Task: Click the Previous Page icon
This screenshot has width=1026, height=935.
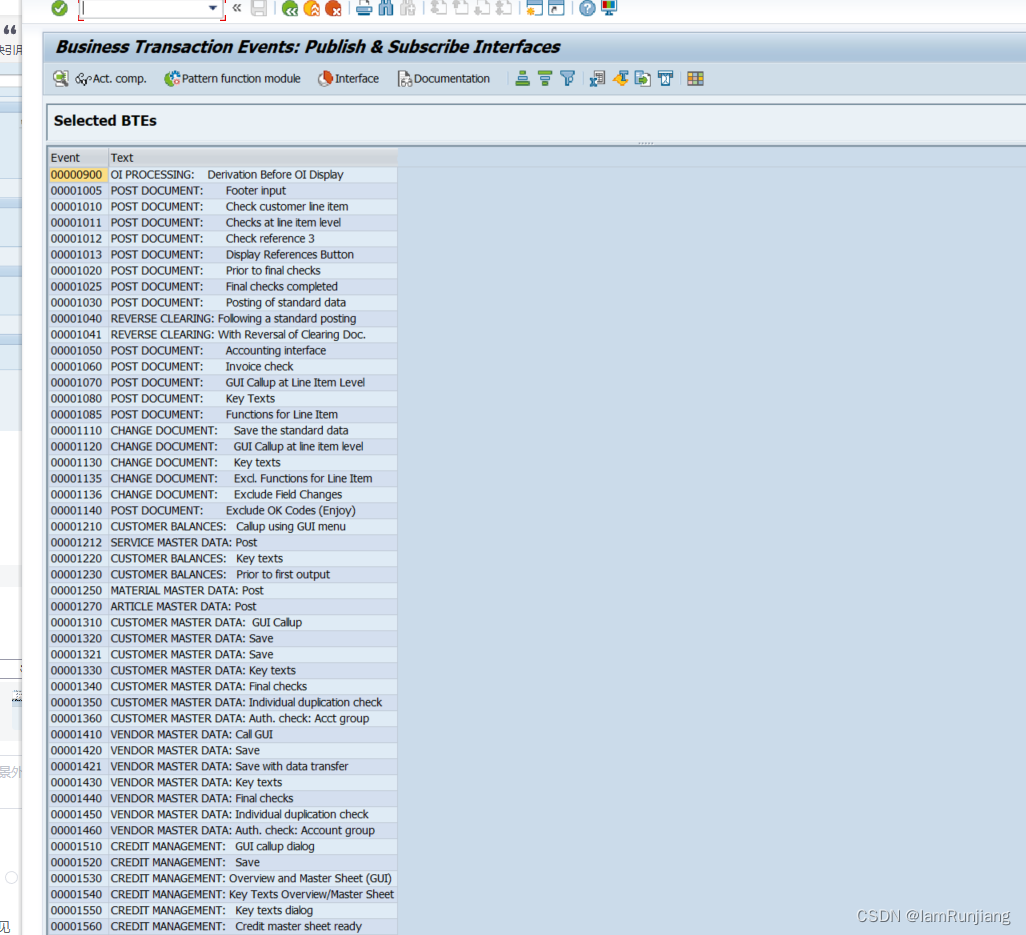Action: click(x=461, y=8)
